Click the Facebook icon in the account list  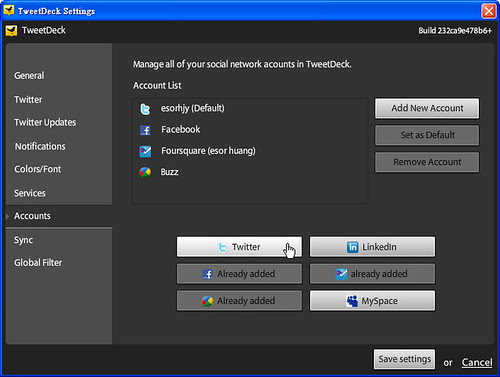click(x=145, y=130)
